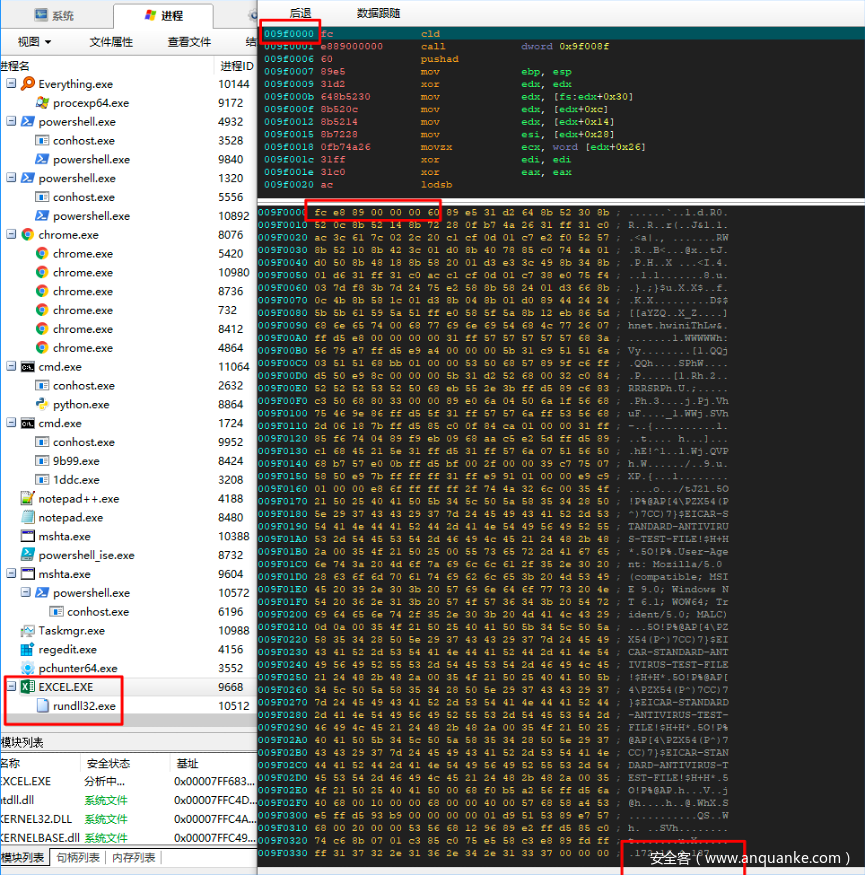866x877 pixels.
Task: Collapse the chrome.exe PID 8076 tree
Action: [11, 235]
